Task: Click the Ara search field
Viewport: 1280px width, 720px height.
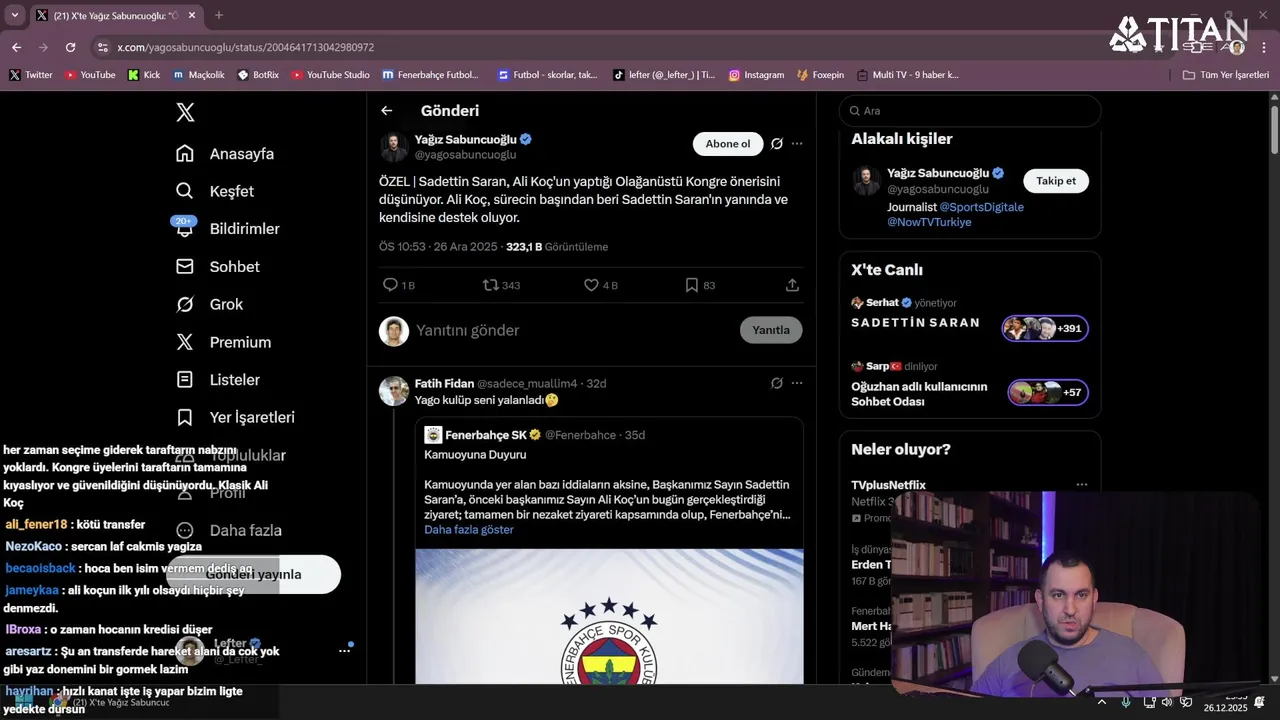Action: click(970, 111)
